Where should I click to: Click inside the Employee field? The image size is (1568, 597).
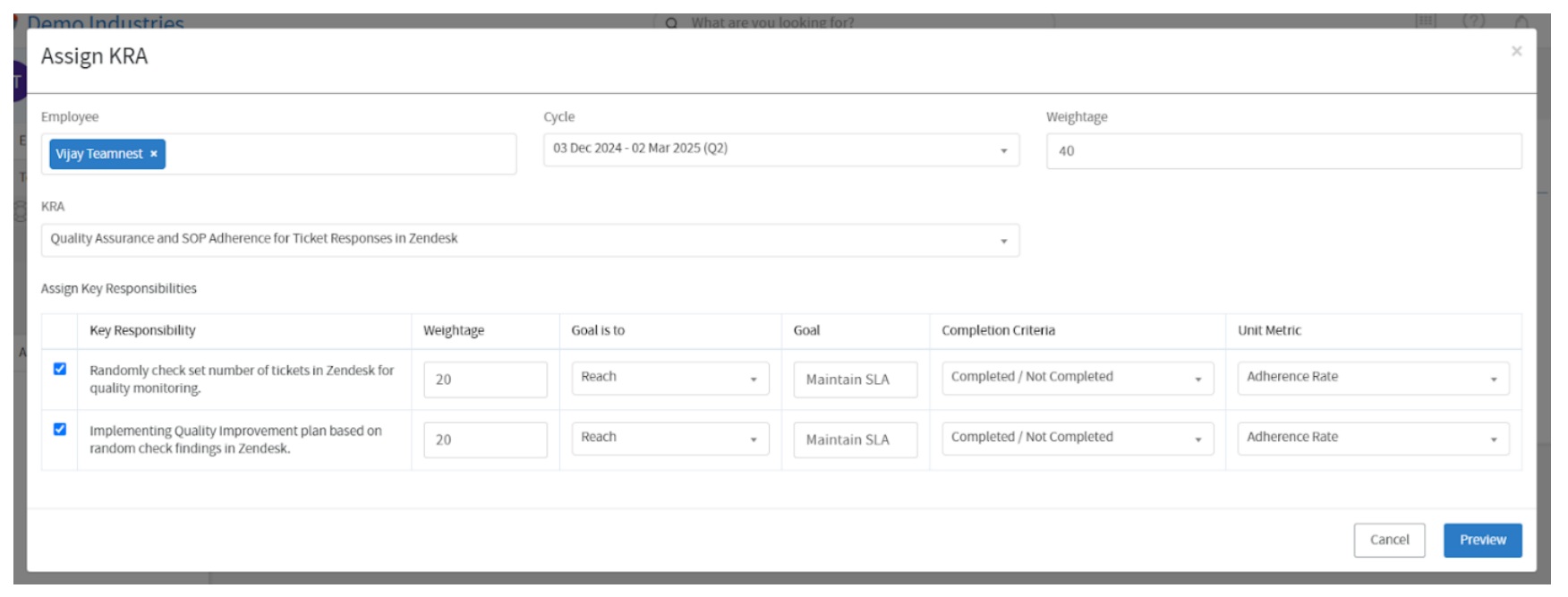coord(340,154)
